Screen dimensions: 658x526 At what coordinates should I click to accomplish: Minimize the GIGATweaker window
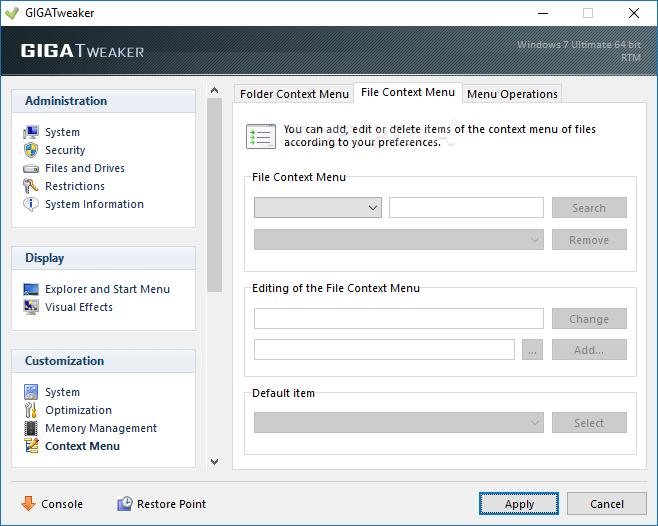coord(543,13)
